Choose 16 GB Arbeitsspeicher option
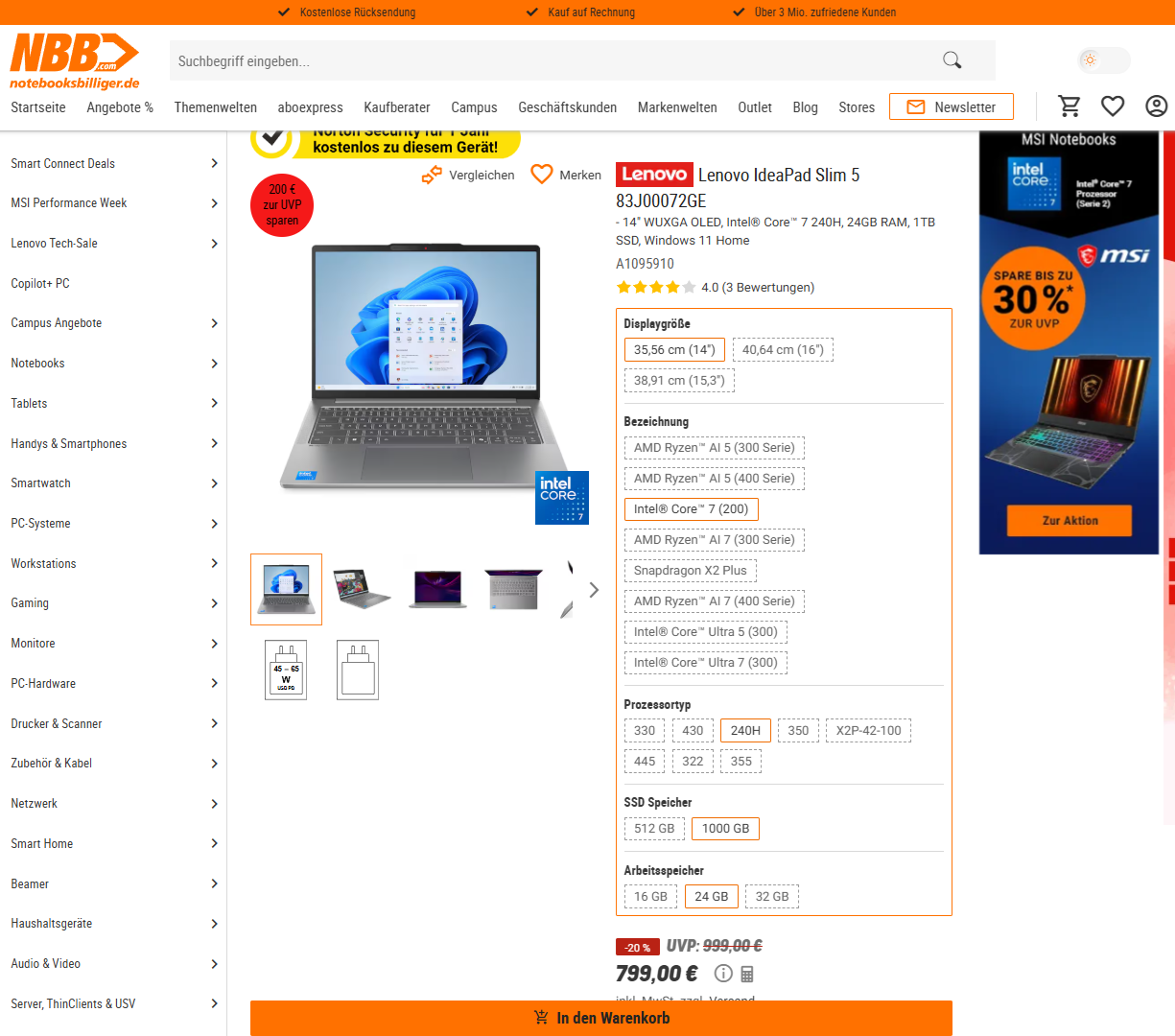Viewport: 1175px width, 1036px height. (x=650, y=896)
